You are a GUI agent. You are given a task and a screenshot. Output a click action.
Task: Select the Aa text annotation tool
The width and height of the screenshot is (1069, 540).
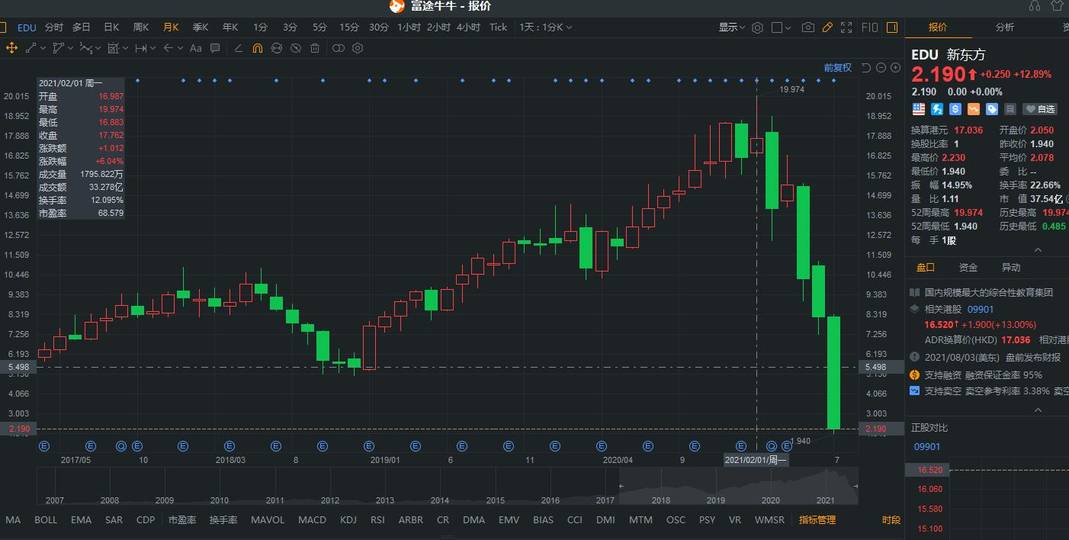click(x=196, y=48)
